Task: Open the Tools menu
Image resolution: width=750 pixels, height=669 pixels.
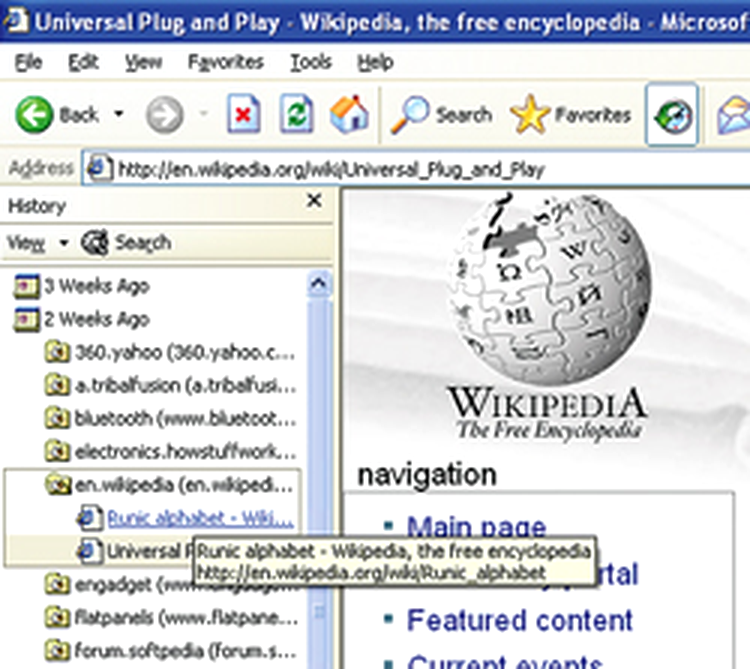Action: pyautogui.click(x=311, y=62)
